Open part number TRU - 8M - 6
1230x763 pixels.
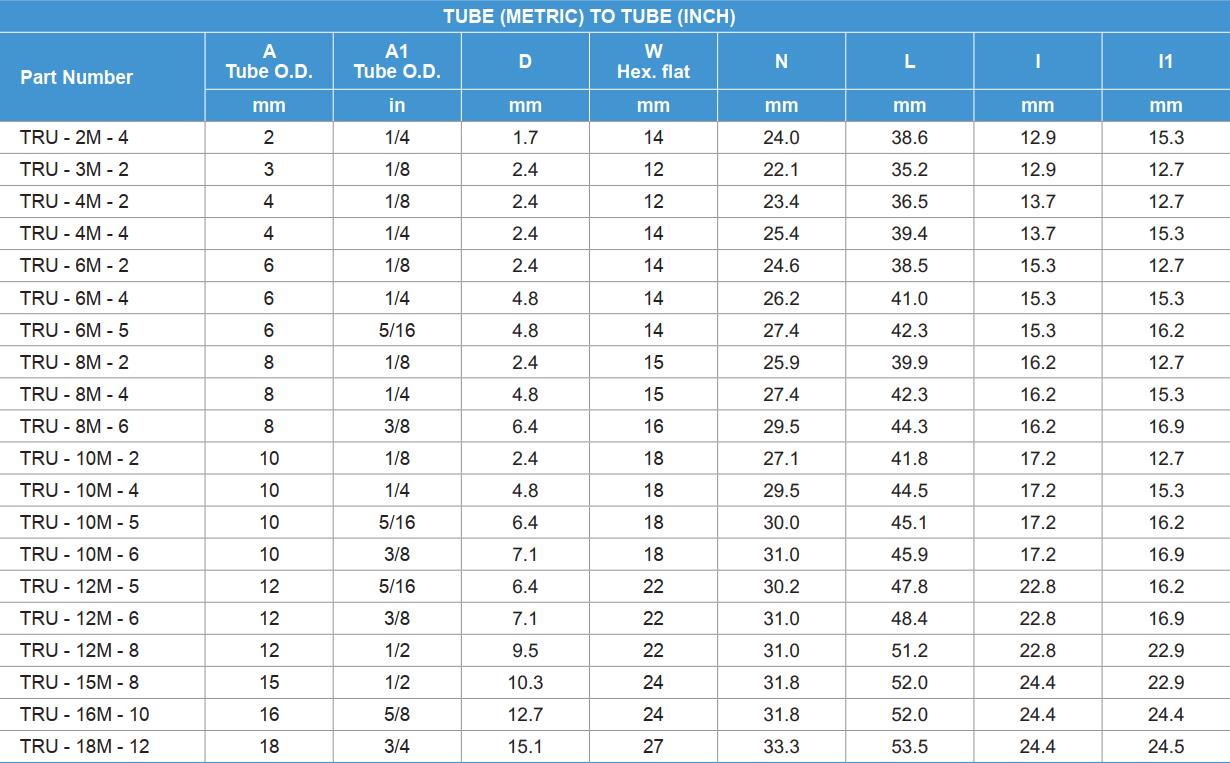(74, 426)
